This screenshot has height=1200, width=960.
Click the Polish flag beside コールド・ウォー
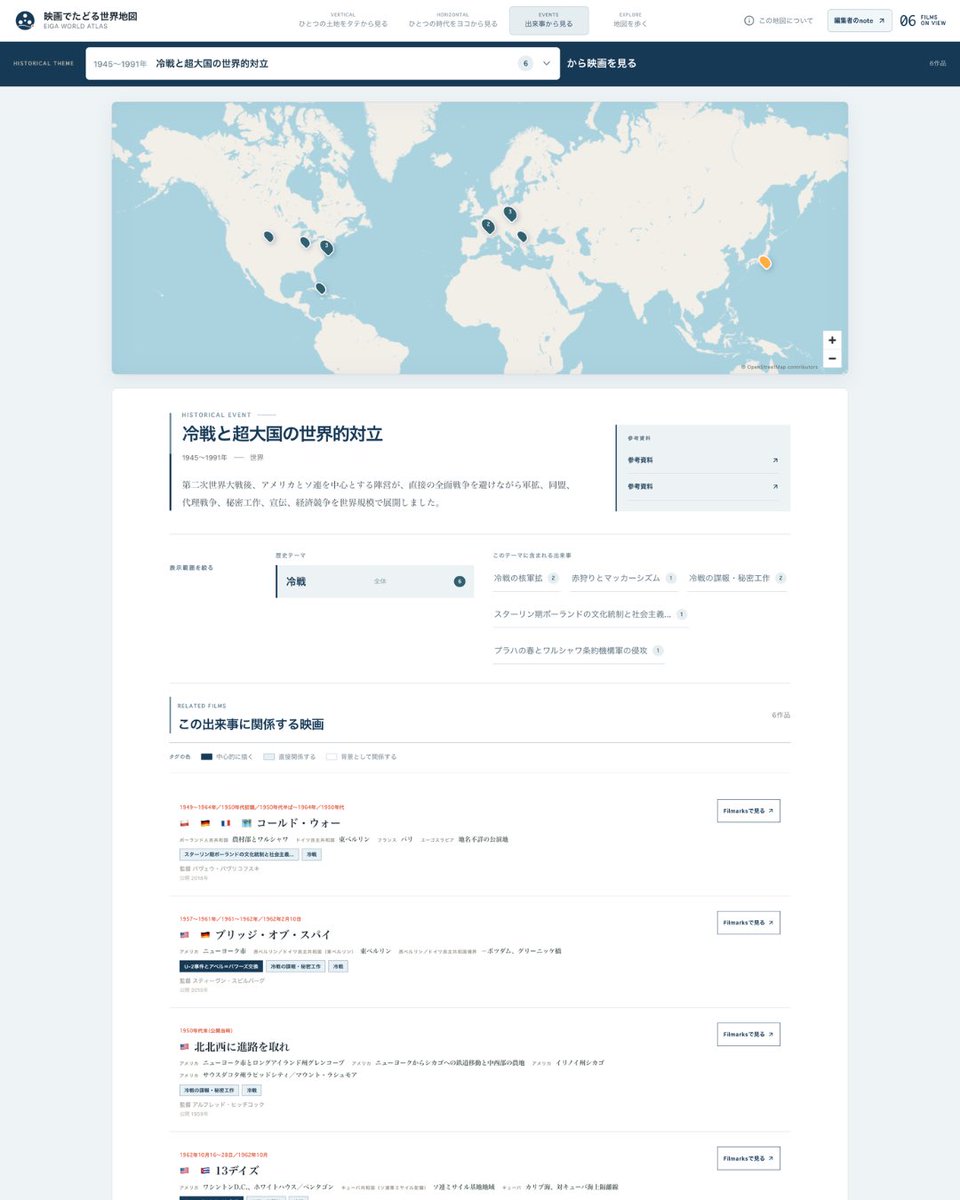pos(184,823)
